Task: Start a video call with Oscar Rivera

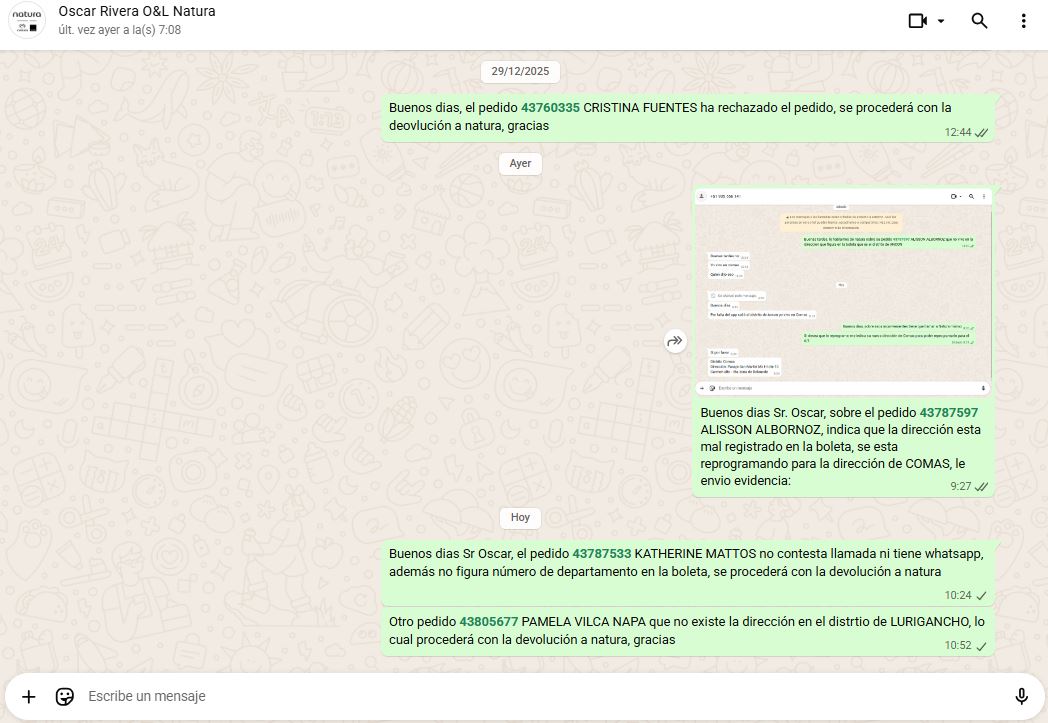Action: 917,21
